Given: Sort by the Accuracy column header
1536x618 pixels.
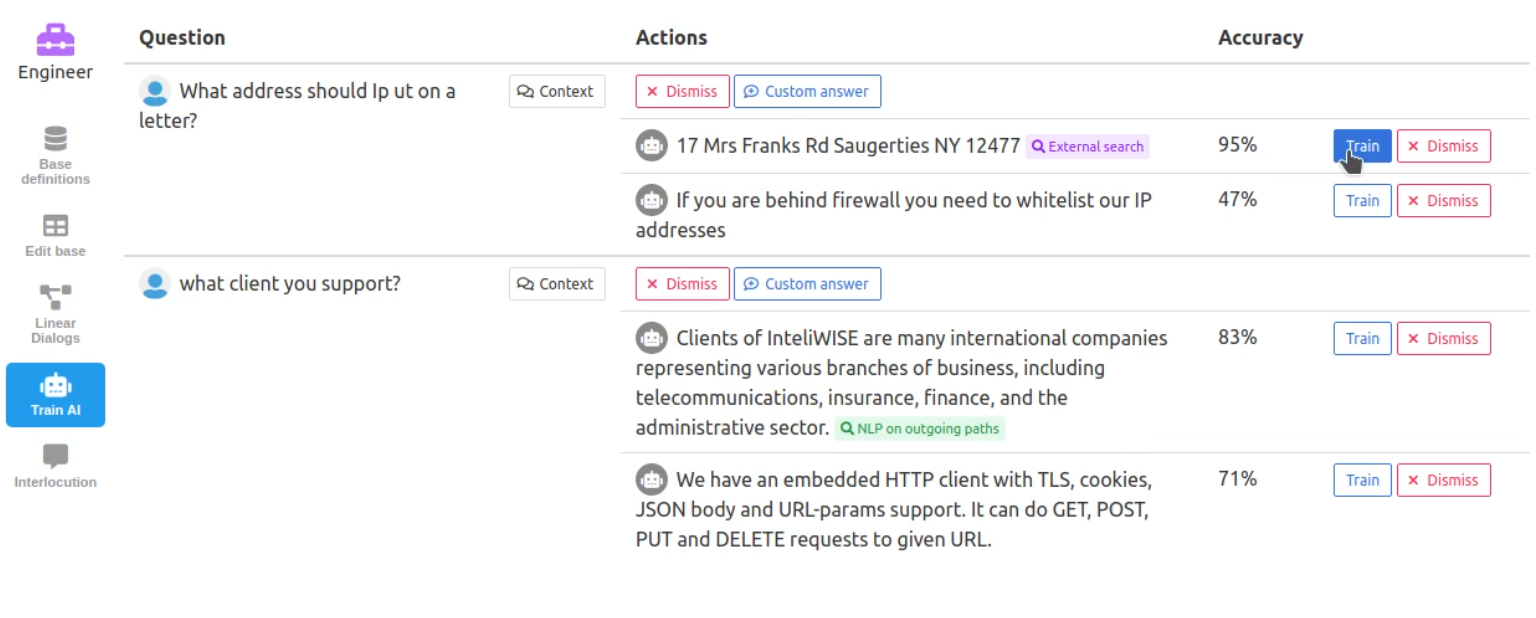Looking at the screenshot, I should coord(1260,38).
